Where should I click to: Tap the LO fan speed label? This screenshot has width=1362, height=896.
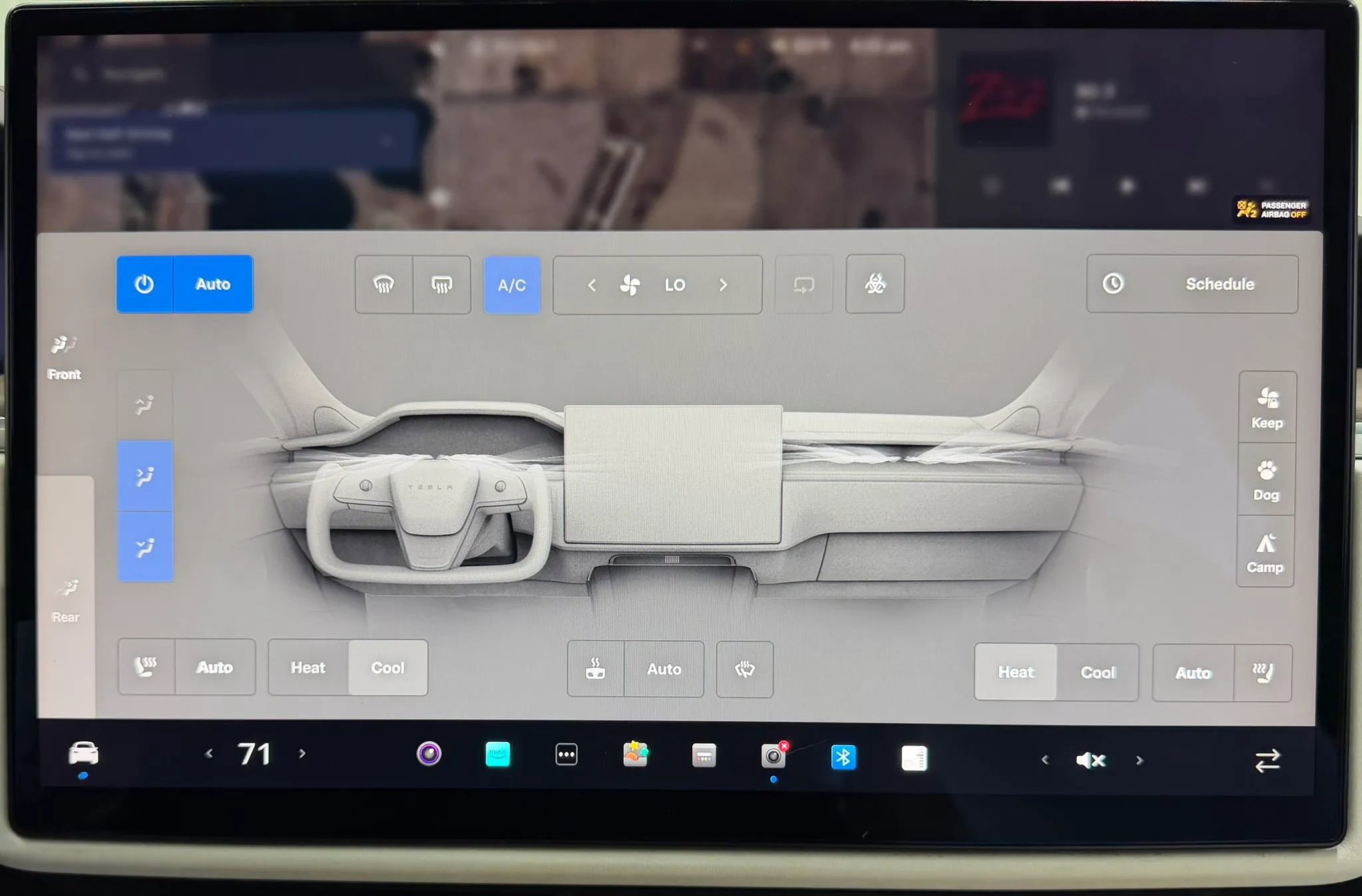[675, 285]
